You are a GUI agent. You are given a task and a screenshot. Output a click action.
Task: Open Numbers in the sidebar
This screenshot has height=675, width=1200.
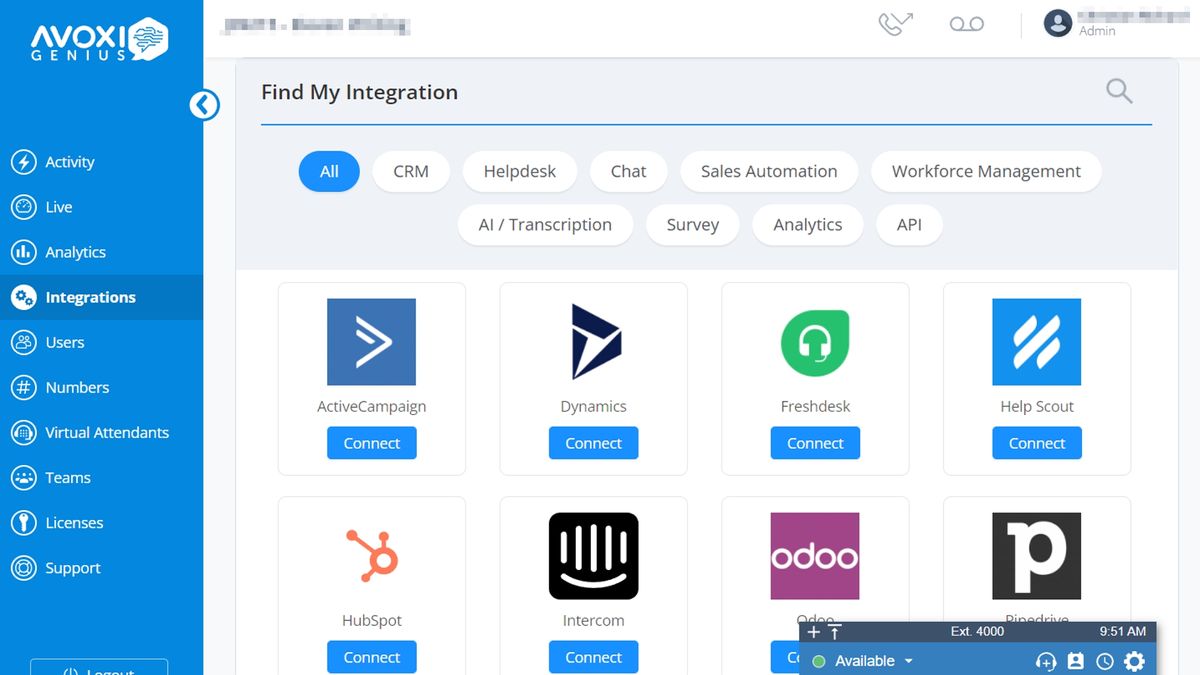[x=77, y=387]
